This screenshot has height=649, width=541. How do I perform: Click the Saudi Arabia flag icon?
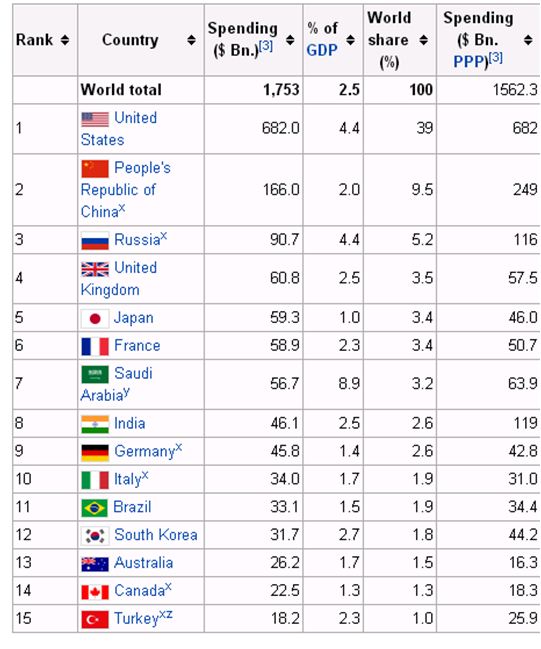[95, 374]
